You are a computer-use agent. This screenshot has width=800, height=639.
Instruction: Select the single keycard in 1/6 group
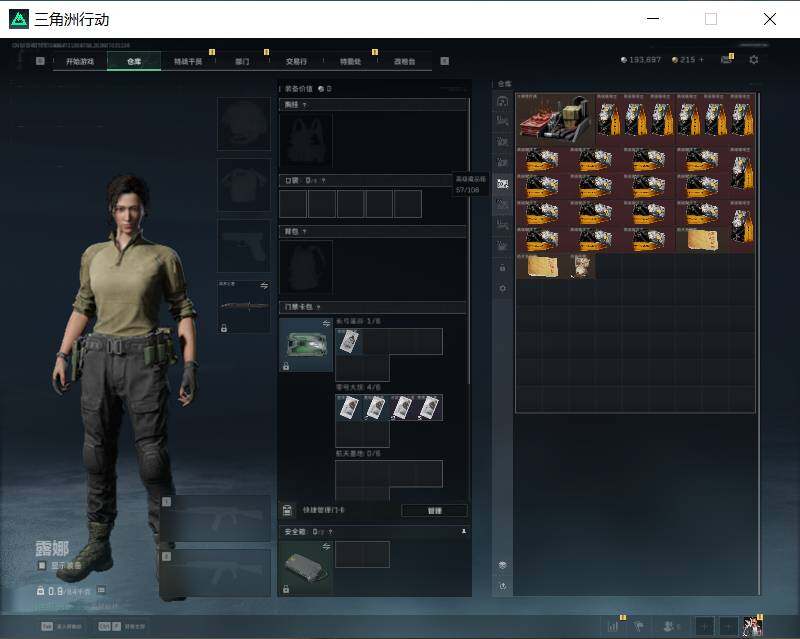pyautogui.click(x=349, y=341)
